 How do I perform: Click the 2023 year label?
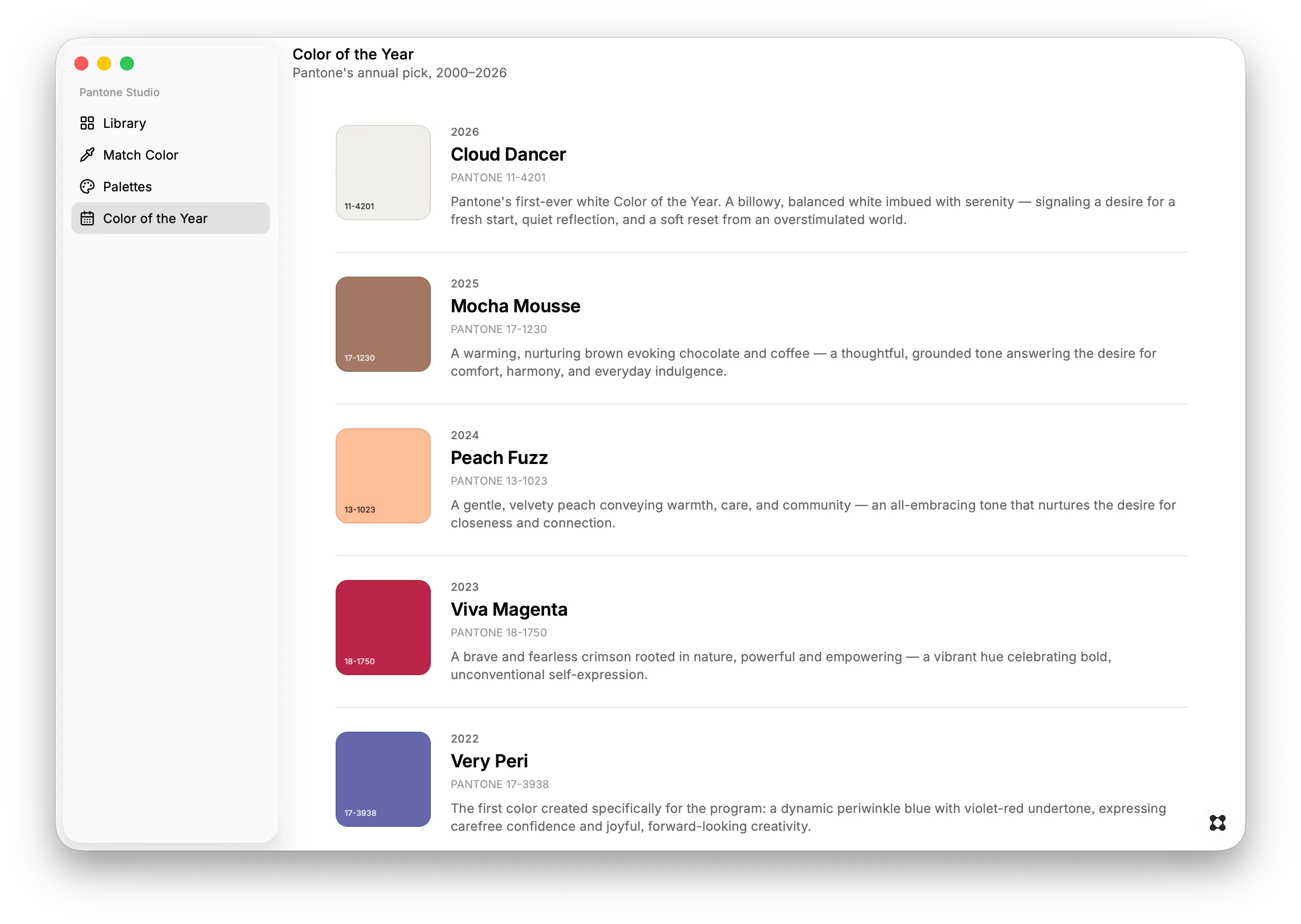click(465, 587)
